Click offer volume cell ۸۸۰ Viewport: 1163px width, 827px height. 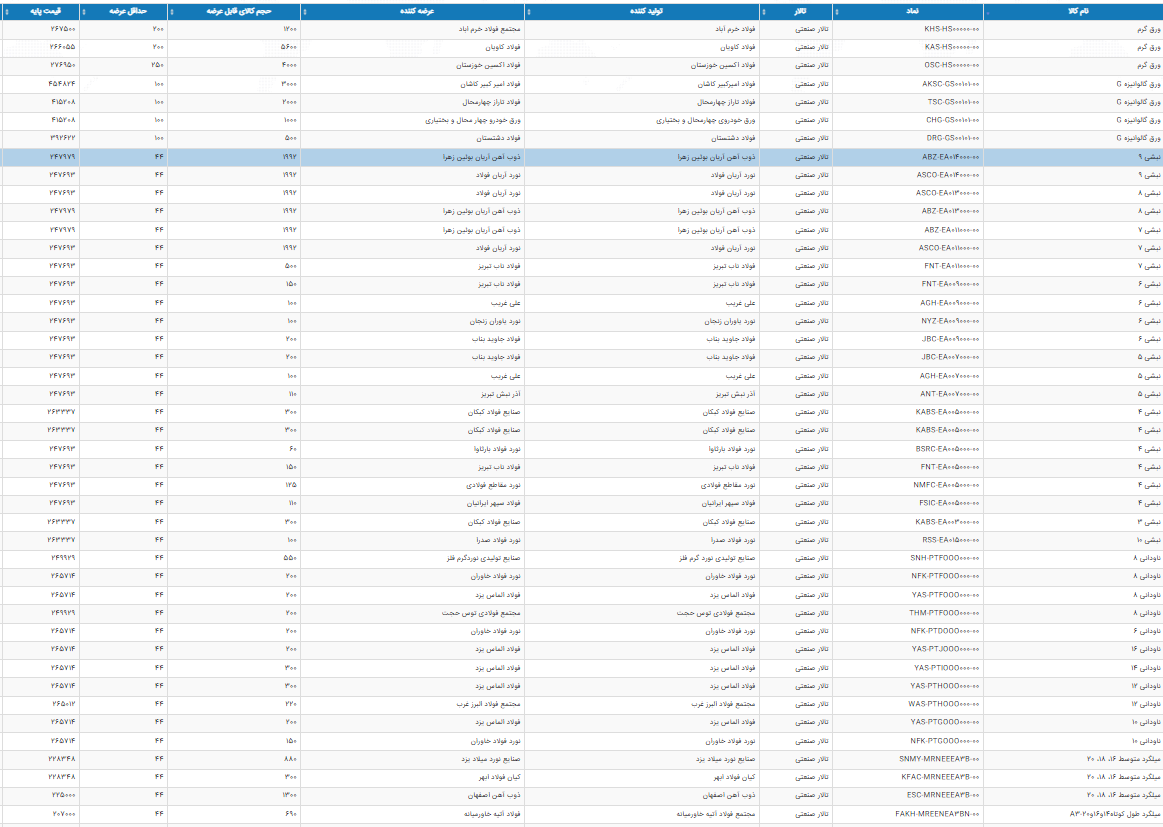(234, 759)
